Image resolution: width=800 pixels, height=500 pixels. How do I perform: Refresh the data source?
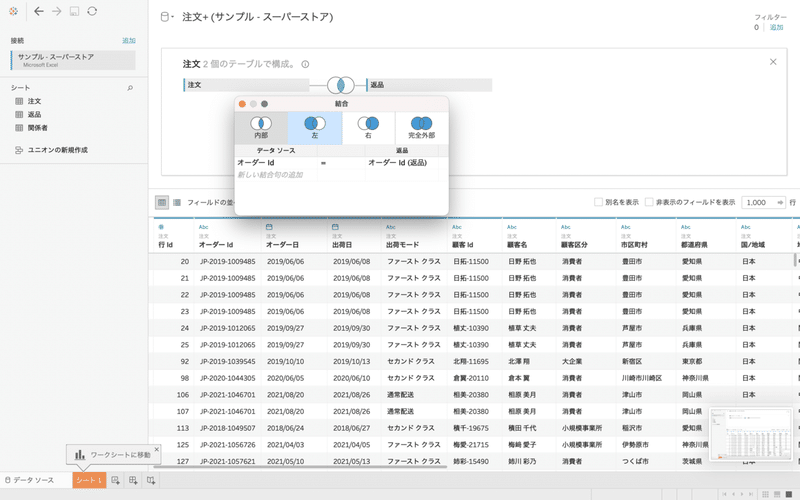[x=92, y=11]
